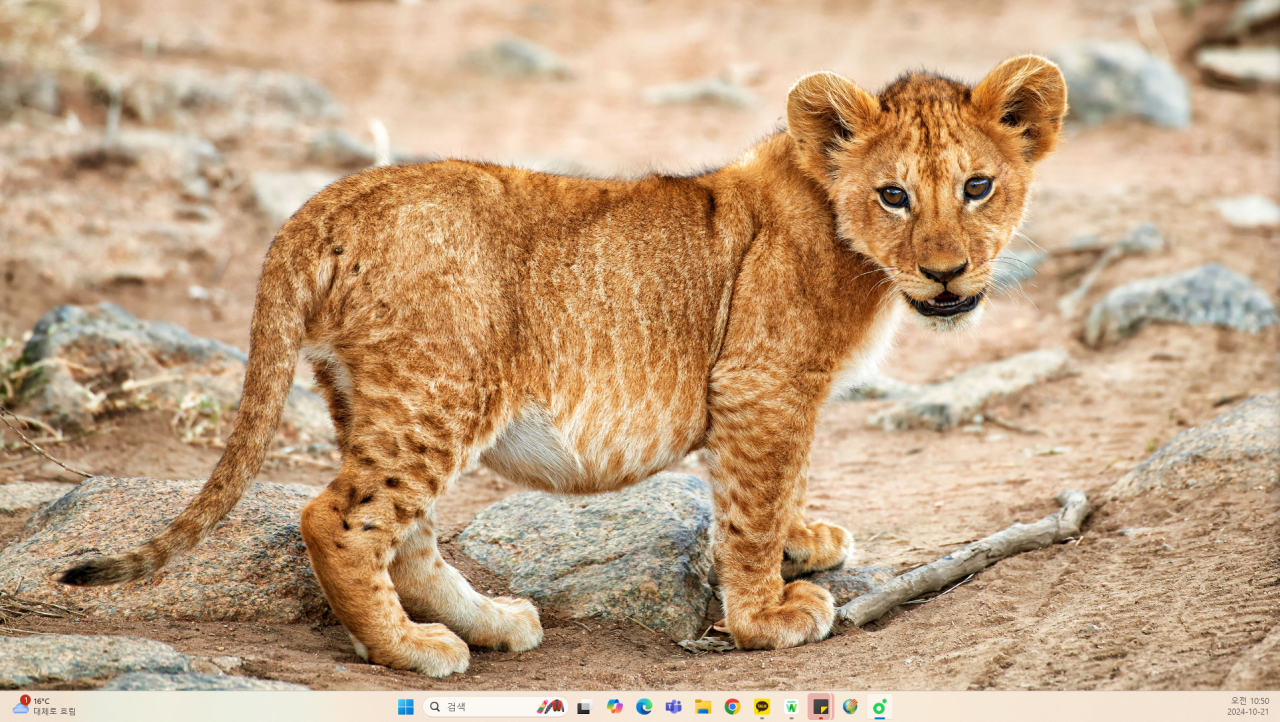
Task: Click the magnifying glass search icon
Action: coord(435,707)
